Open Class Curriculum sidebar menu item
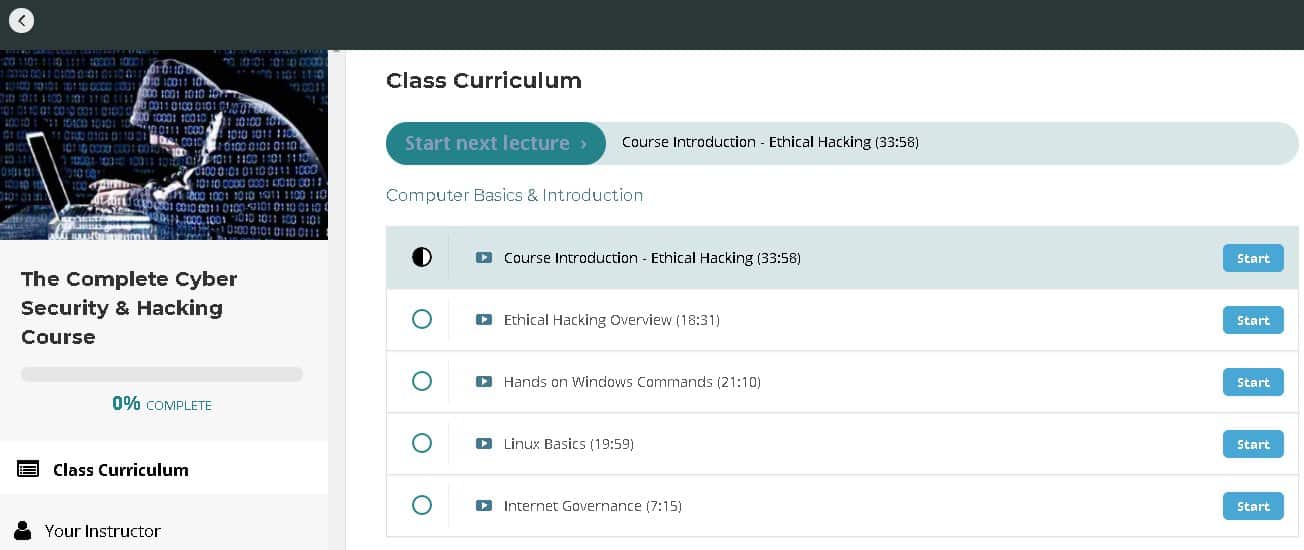Viewport: 1304px width, 550px height. coord(120,469)
